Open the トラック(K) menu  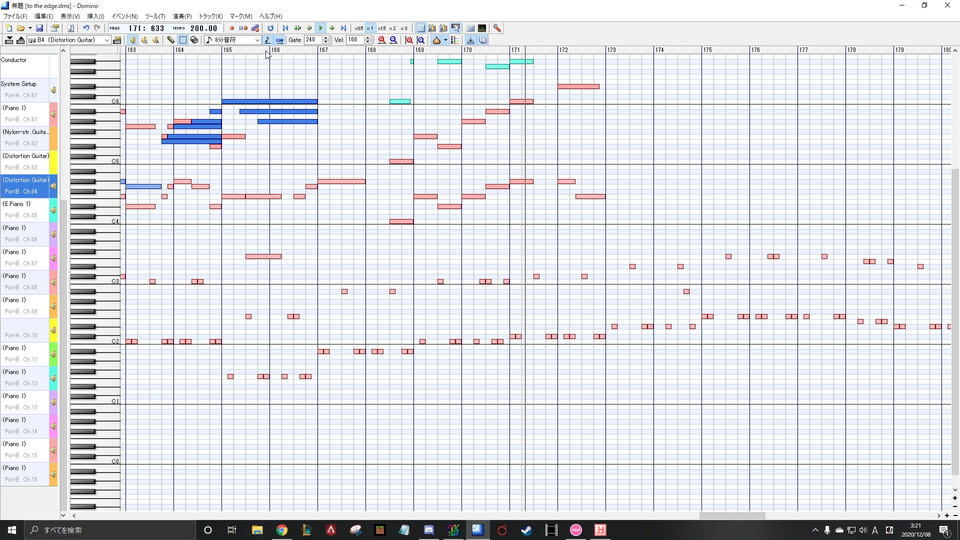pyautogui.click(x=211, y=17)
